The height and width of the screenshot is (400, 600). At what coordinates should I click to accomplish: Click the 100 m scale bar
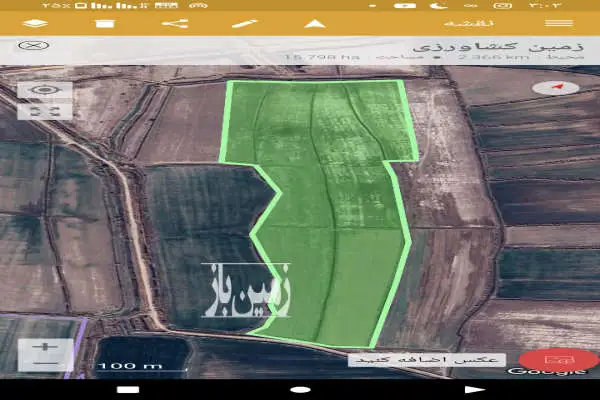click(x=140, y=367)
